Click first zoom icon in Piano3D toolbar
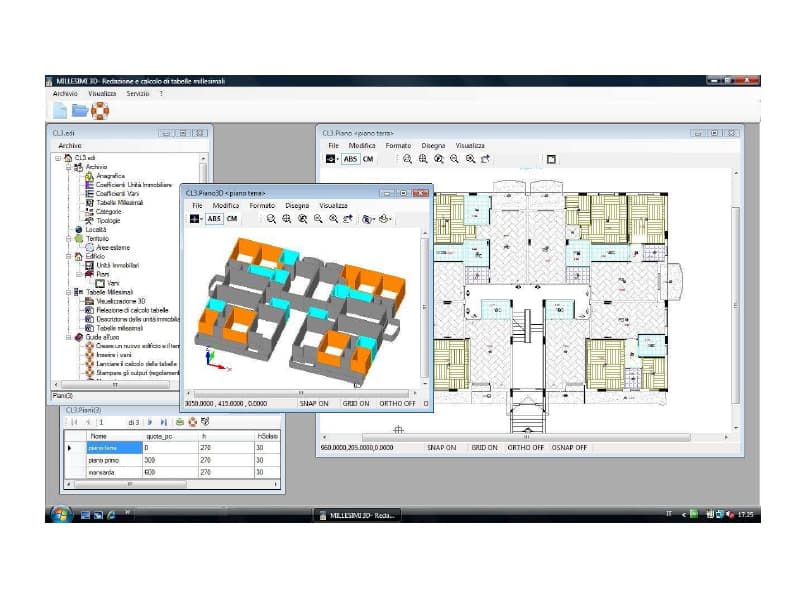 click(x=271, y=219)
